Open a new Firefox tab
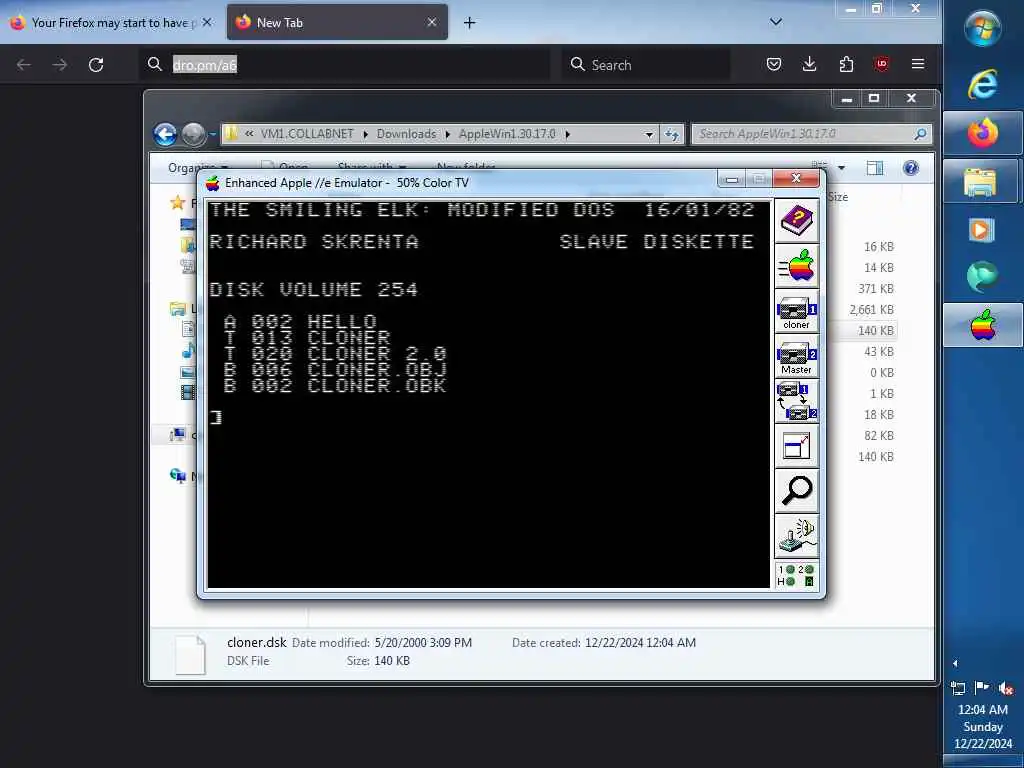Image resolution: width=1024 pixels, height=768 pixels. pyautogui.click(x=469, y=23)
